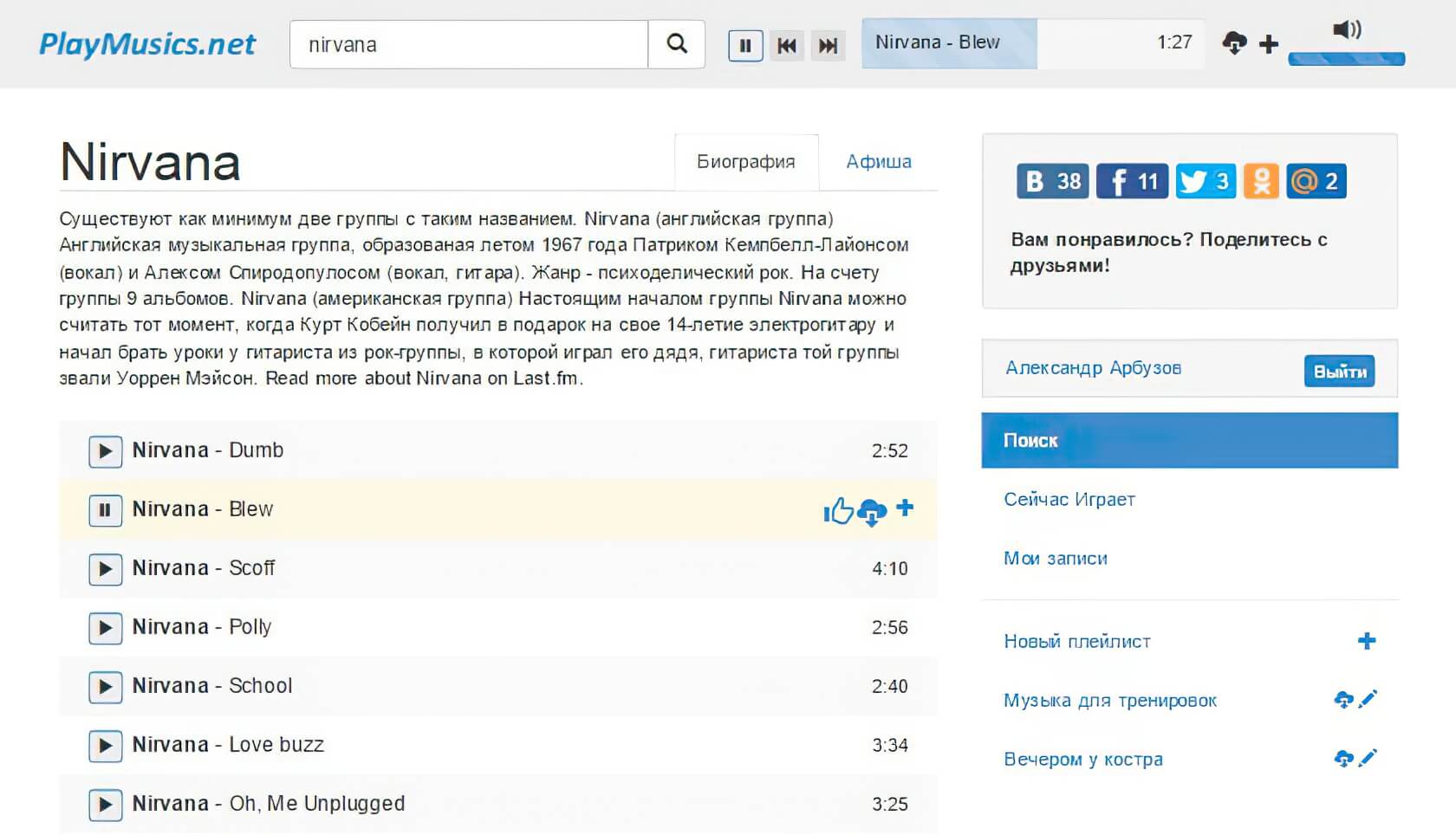Screen dimensions: 1456x835
Task: Click the search magnifier button
Action: point(676,44)
